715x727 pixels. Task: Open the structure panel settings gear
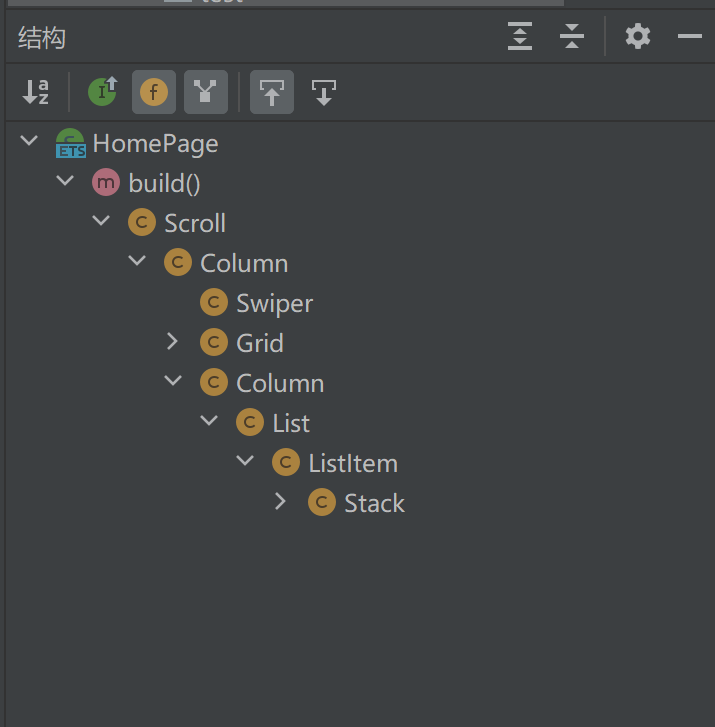pos(638,36)
